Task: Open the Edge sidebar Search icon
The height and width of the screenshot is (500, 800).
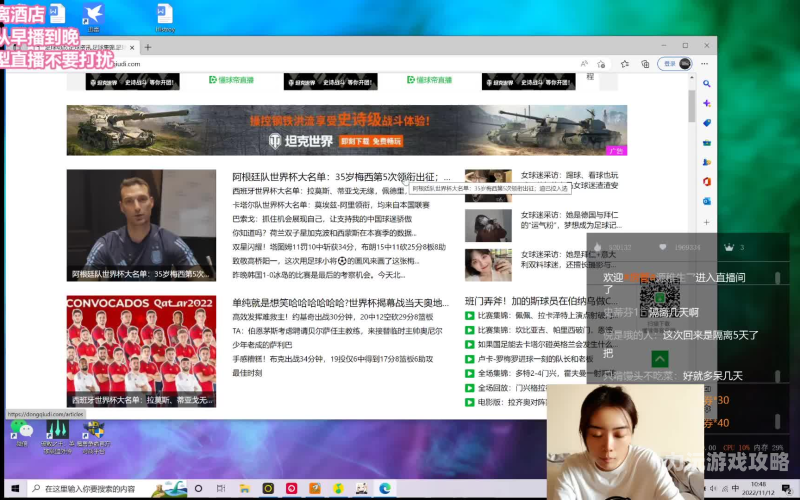Action: coord(707,84)
